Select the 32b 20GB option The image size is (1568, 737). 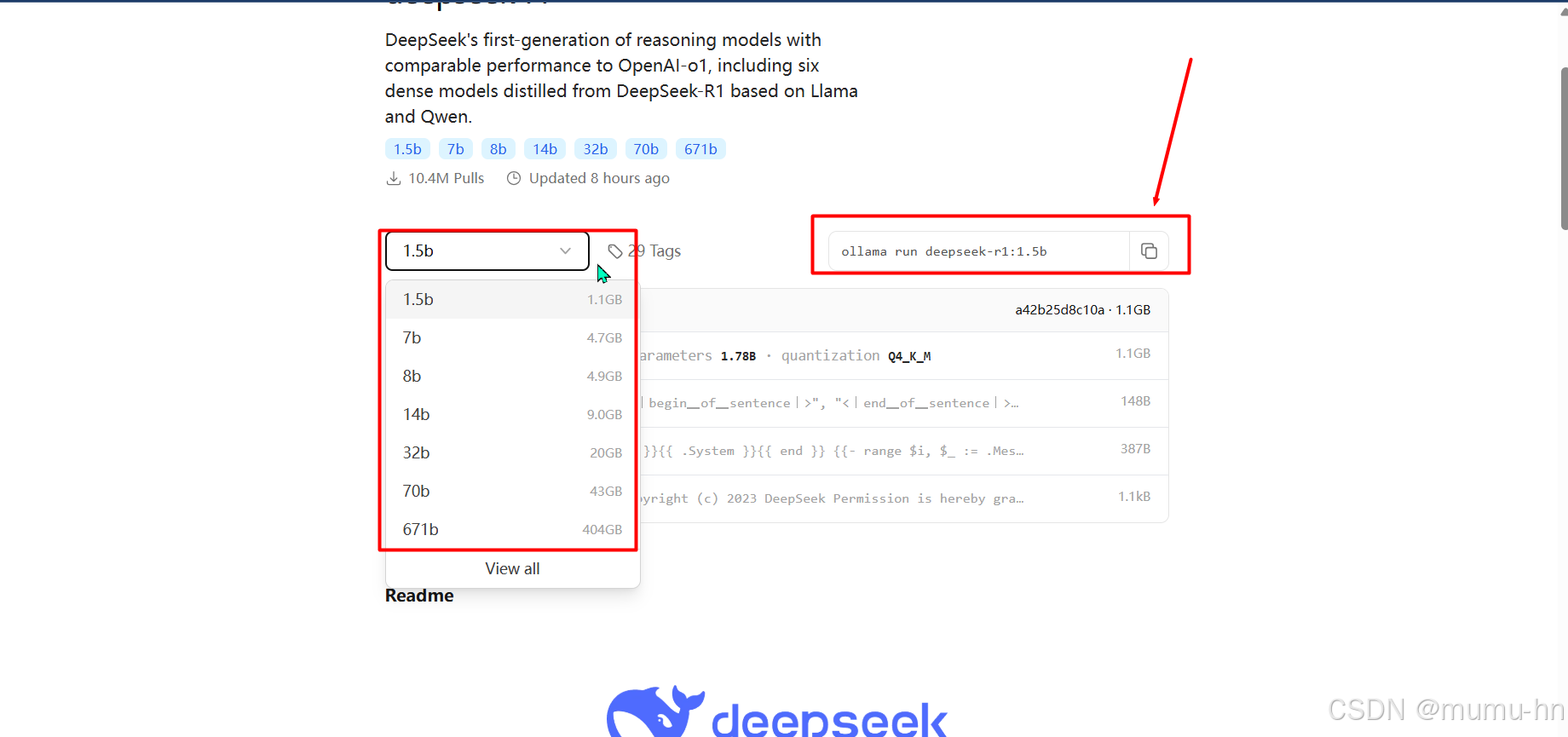[x=512, y=453]
